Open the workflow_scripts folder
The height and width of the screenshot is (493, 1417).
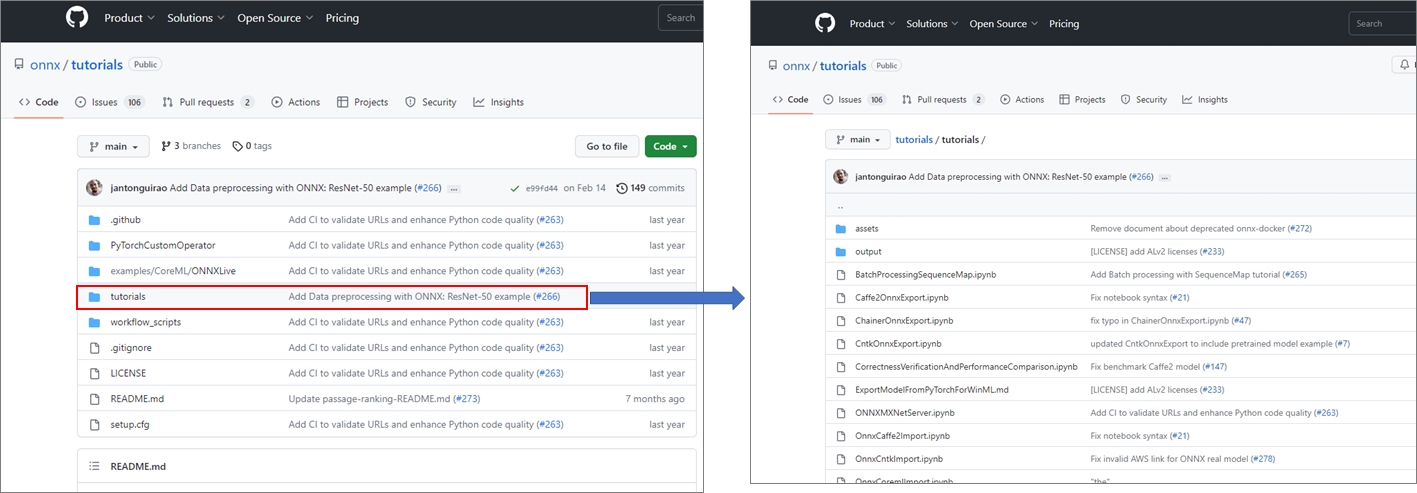click(145, 322)
